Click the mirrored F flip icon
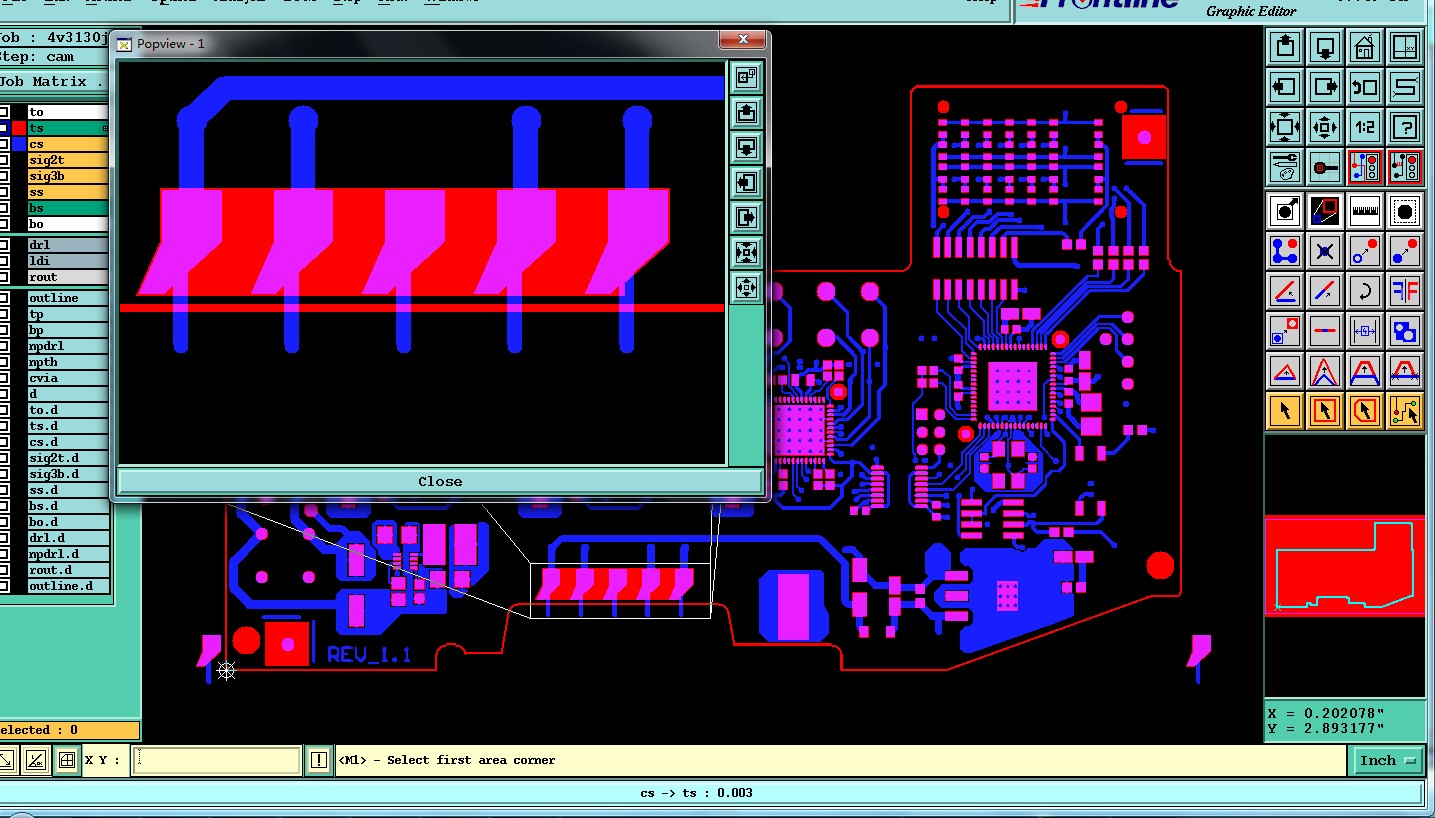Image resolution: width=1435 pixels, height=818 pixels. [1405, 291]
